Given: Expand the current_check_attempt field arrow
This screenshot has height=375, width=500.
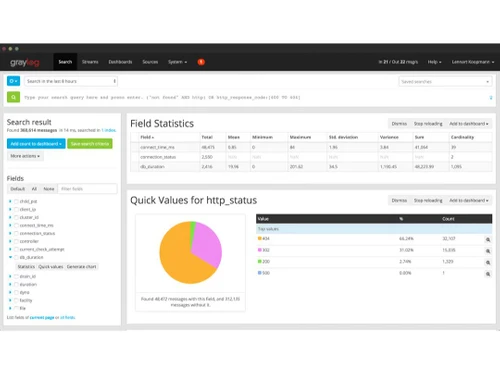Looking at the screenshot, I should coord(10,249).
